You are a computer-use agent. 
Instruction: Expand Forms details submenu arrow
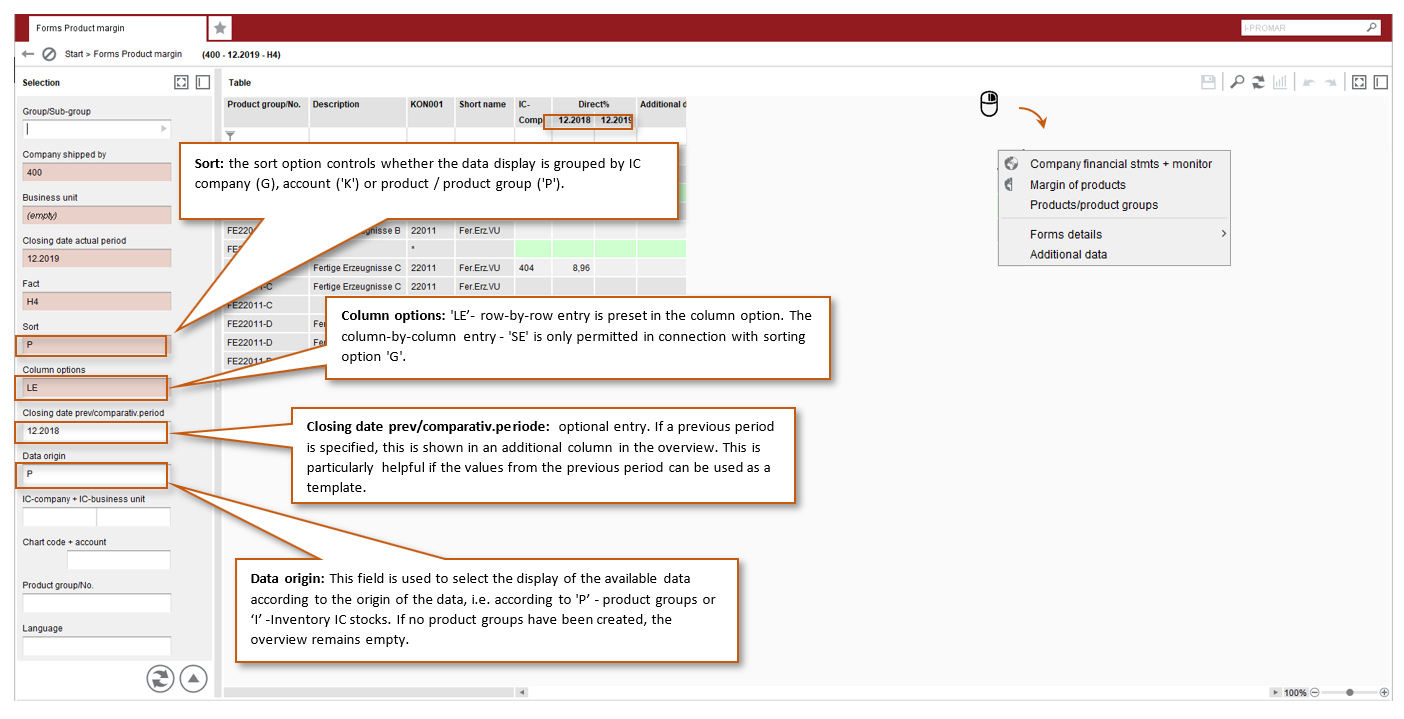coord(1223,234)
